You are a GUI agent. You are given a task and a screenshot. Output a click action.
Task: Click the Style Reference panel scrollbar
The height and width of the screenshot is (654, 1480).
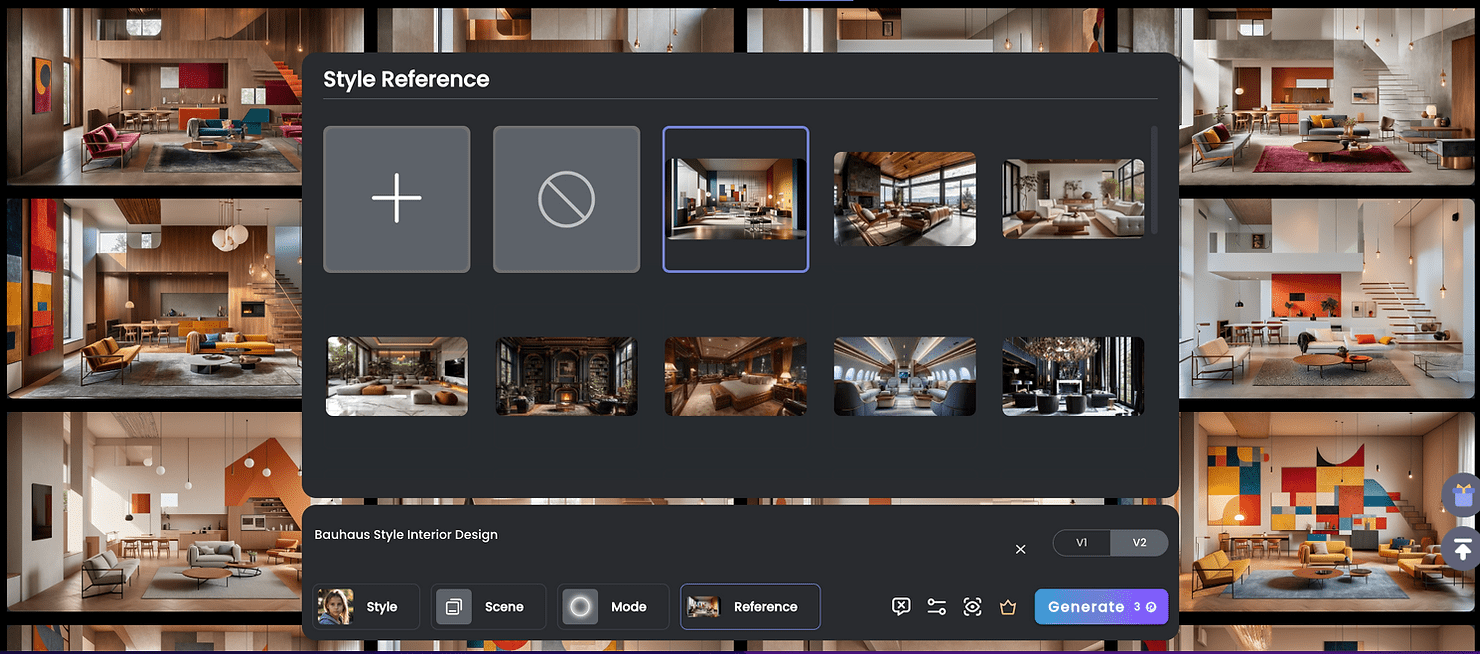(x=1155, y=180)
